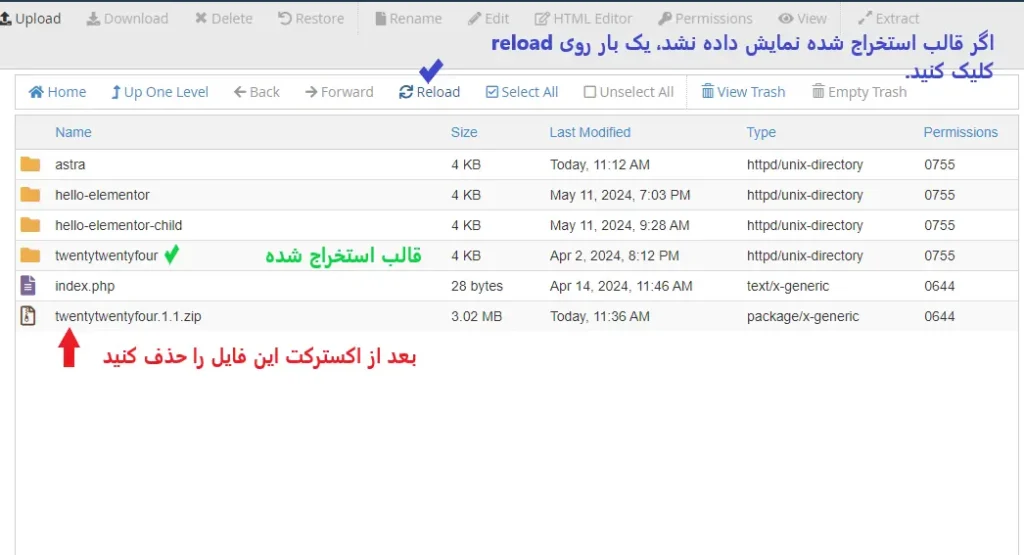Image resolution: width=1024 pixels, height=555 pixels.
Task: Click 'Apr 14, 2024, 11:46 AM' cell
Action: pyautogui.click(x=620, y=286)
